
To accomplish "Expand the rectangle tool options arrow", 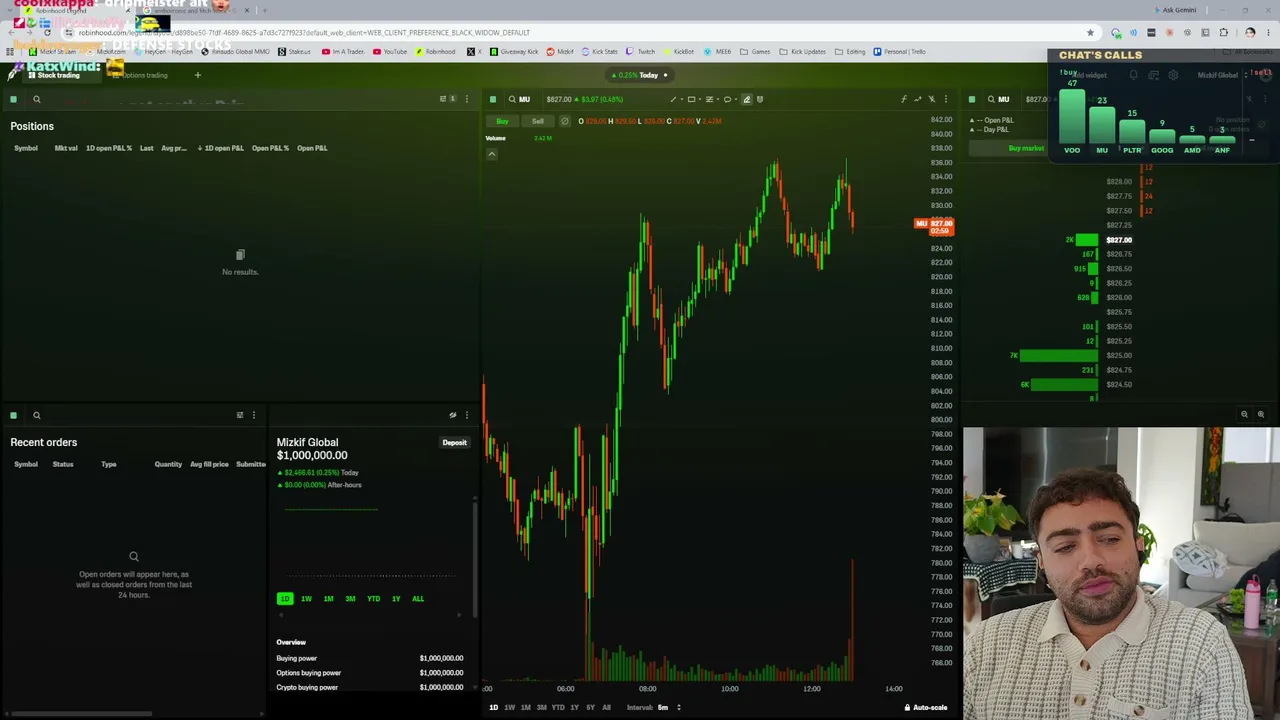I will [698, 99].
